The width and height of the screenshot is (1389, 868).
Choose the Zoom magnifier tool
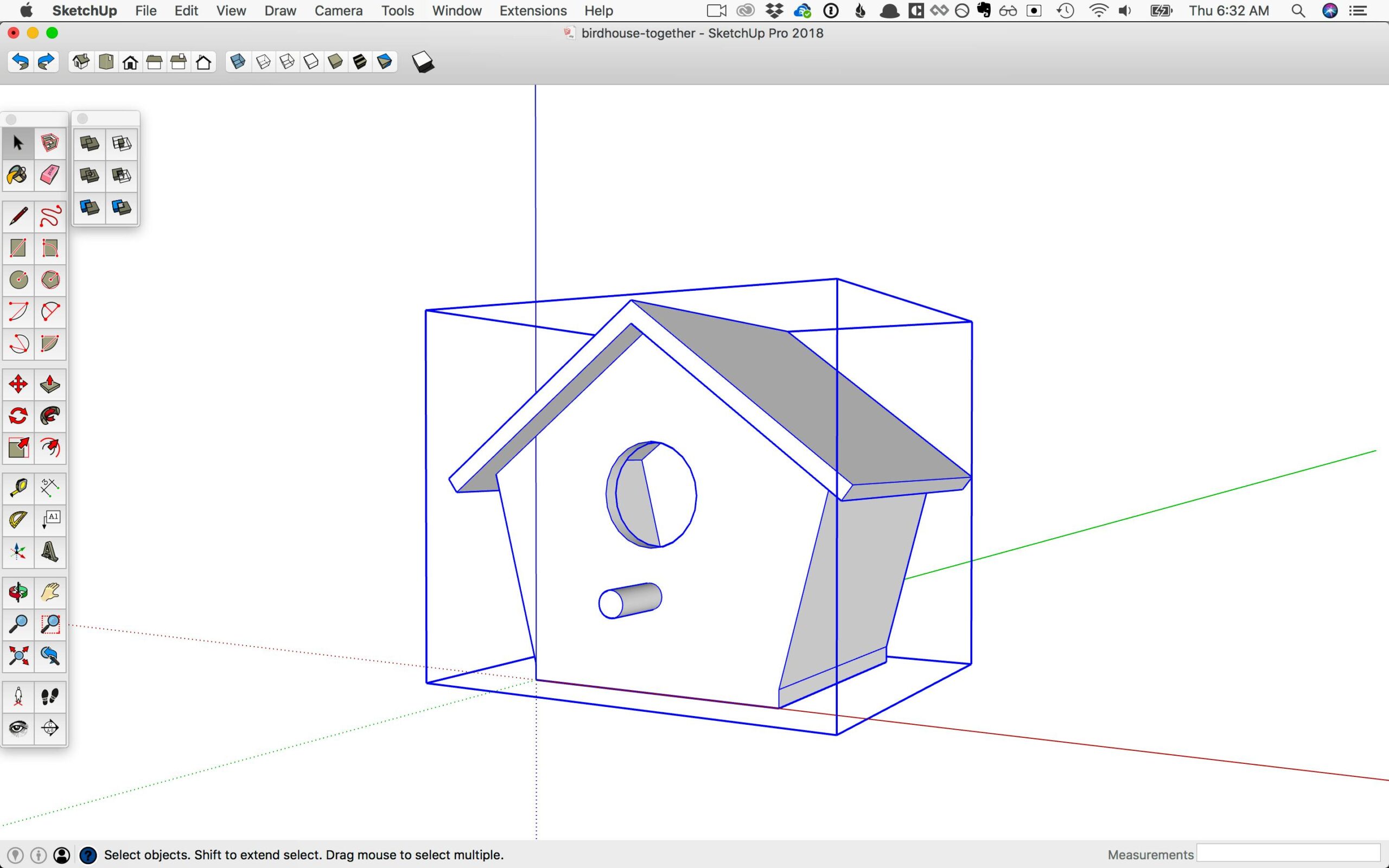coord(18,623)
